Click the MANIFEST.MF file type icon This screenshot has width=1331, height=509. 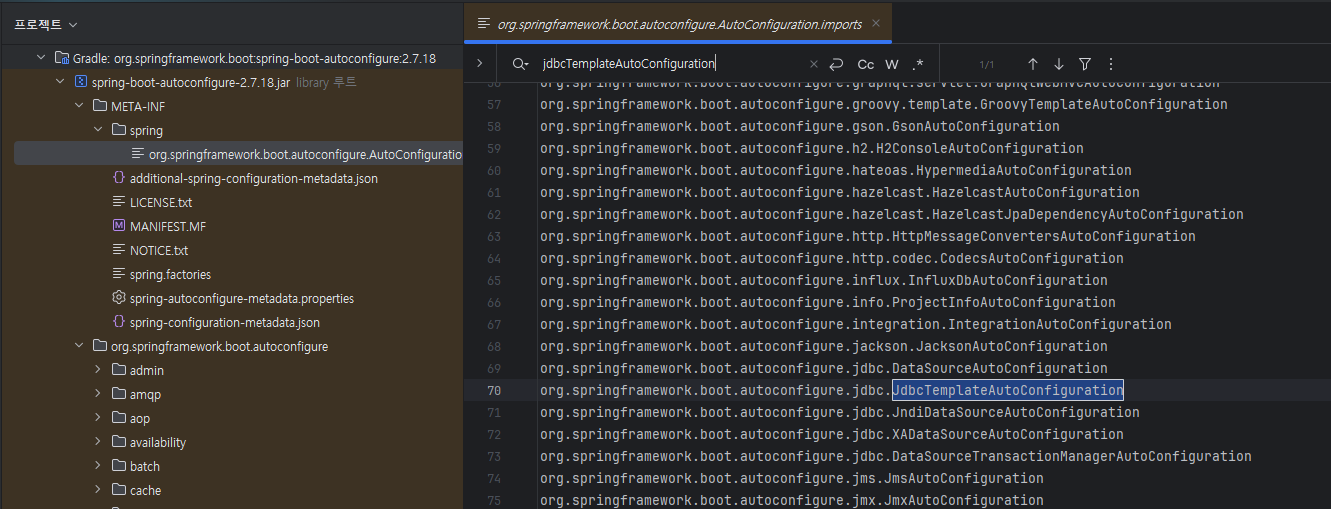[118, 226]
